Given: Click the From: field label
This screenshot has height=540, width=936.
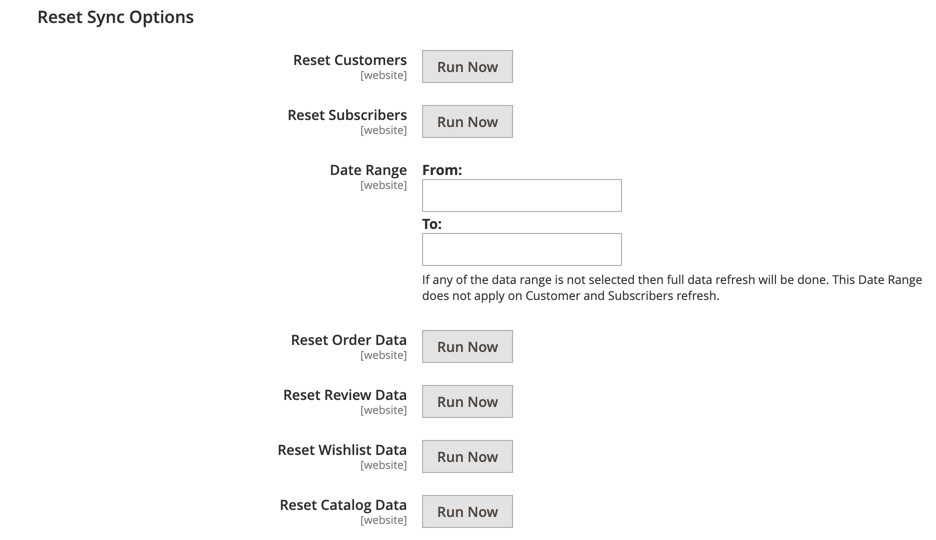Looking at the screenshot, I should [442, 170].
